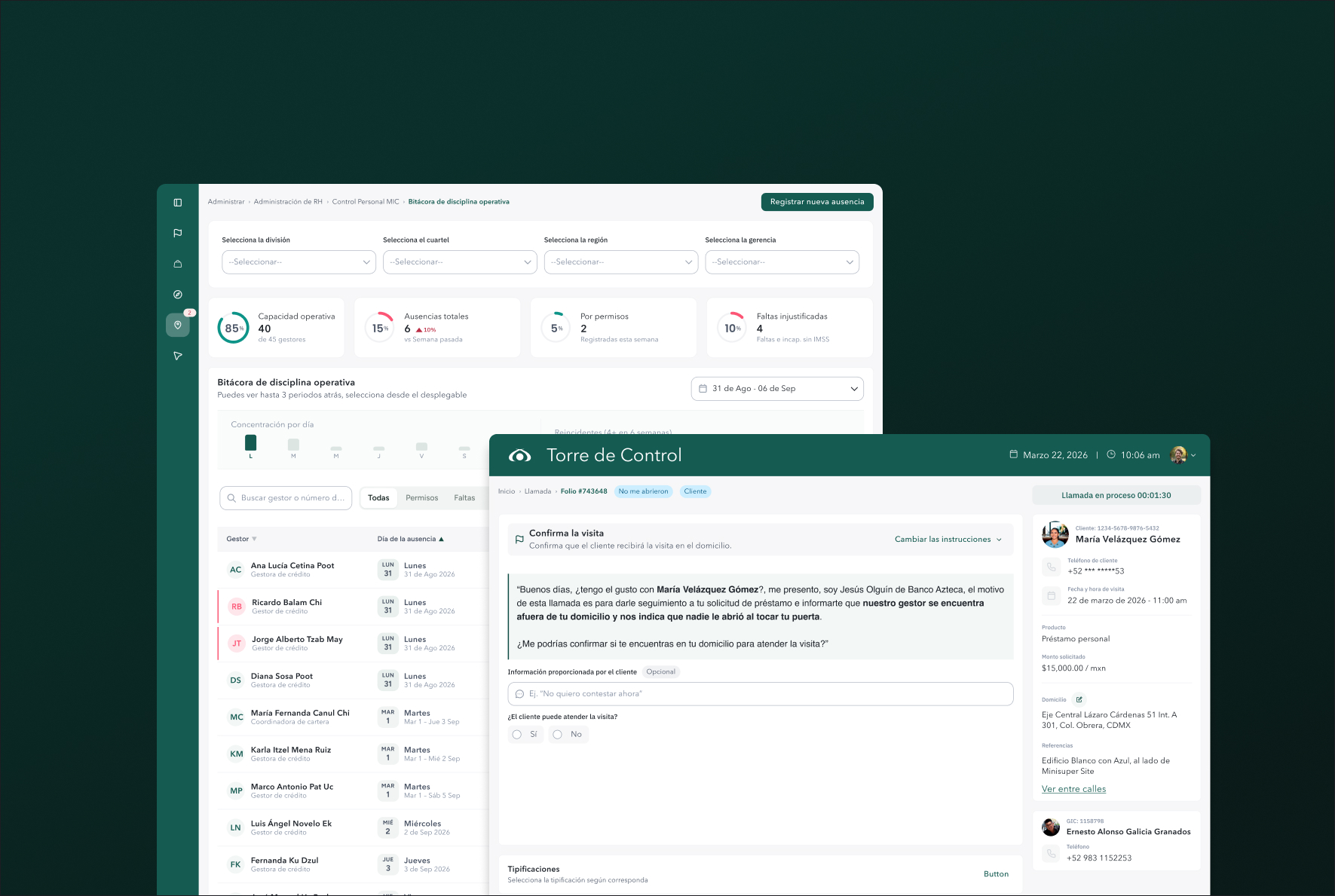Click the Buscar gestor o número search field
The image size is (1335, 896).
click(286, 498)
